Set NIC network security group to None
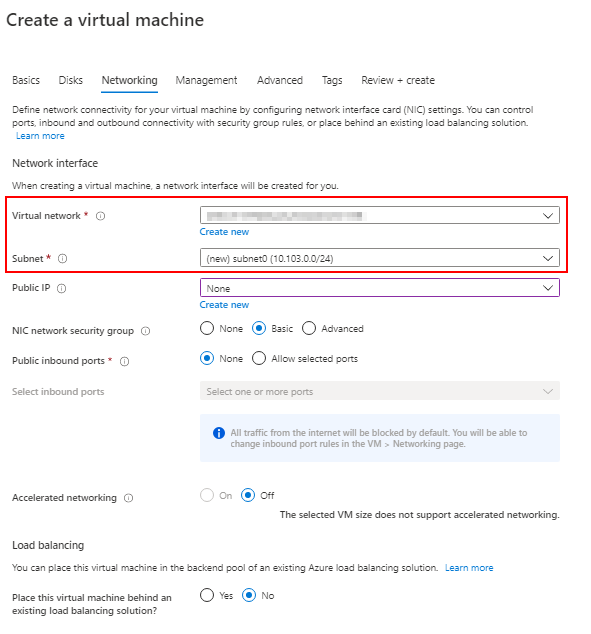 tap(207, 328)
